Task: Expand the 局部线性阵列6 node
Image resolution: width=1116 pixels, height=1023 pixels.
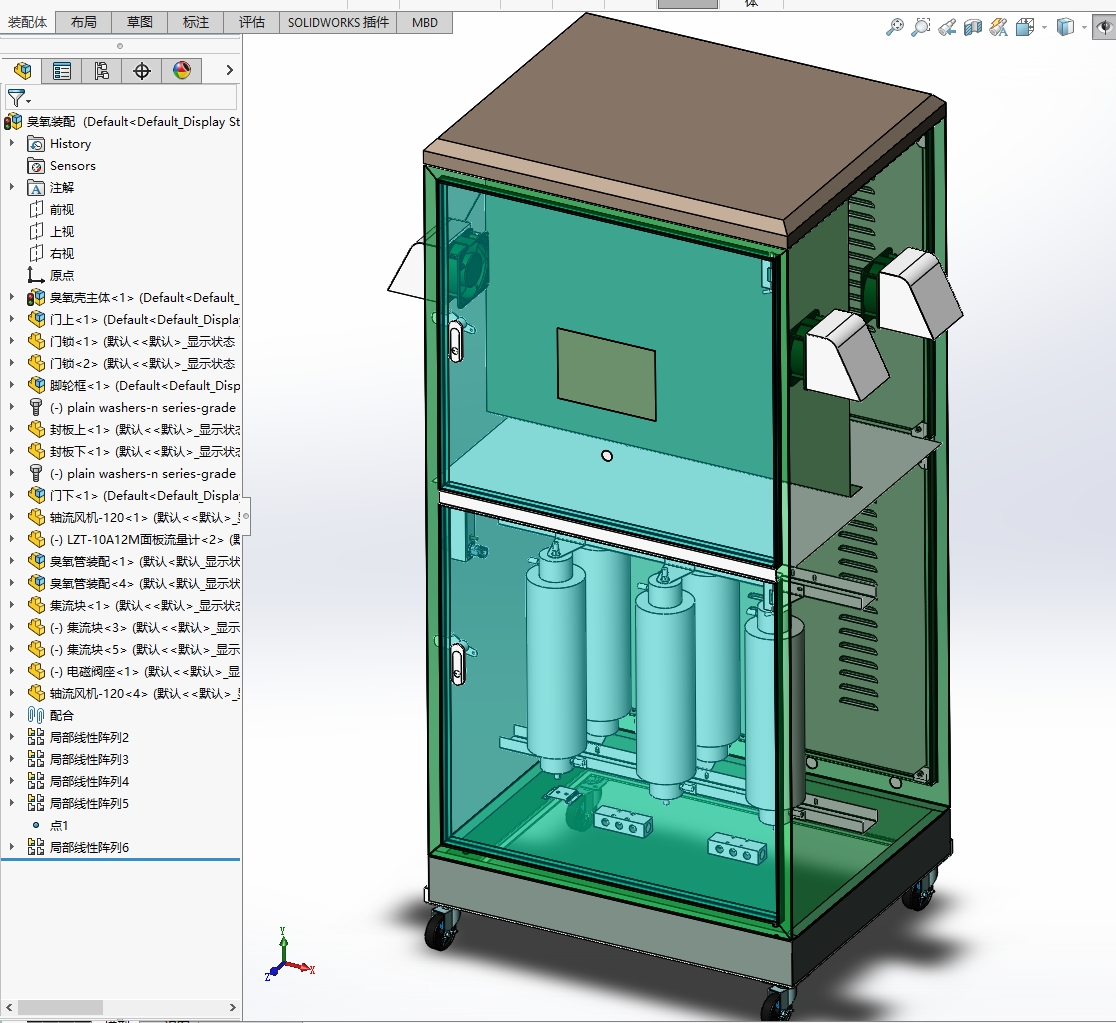Action: [11, 847]
